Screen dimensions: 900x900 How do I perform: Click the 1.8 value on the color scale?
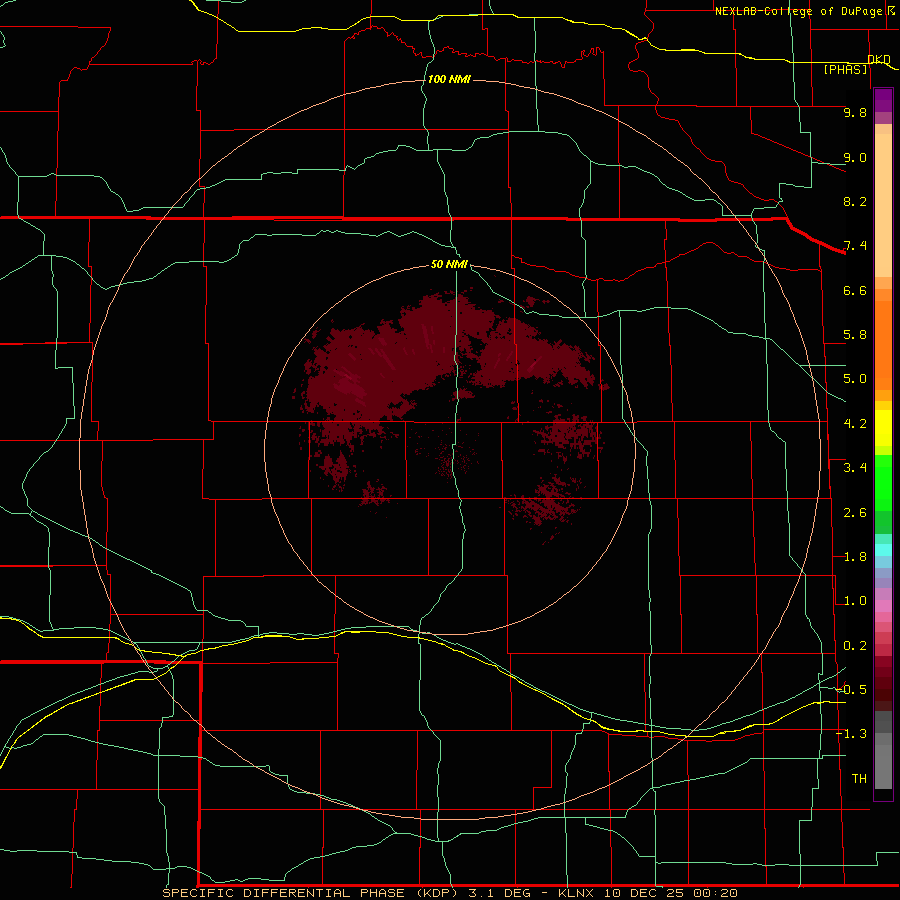(x=855, y=557)
